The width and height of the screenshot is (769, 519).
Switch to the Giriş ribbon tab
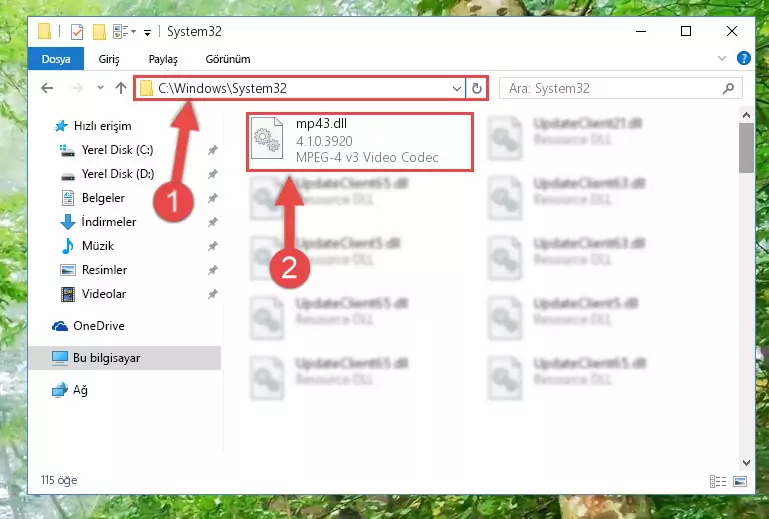109,59
